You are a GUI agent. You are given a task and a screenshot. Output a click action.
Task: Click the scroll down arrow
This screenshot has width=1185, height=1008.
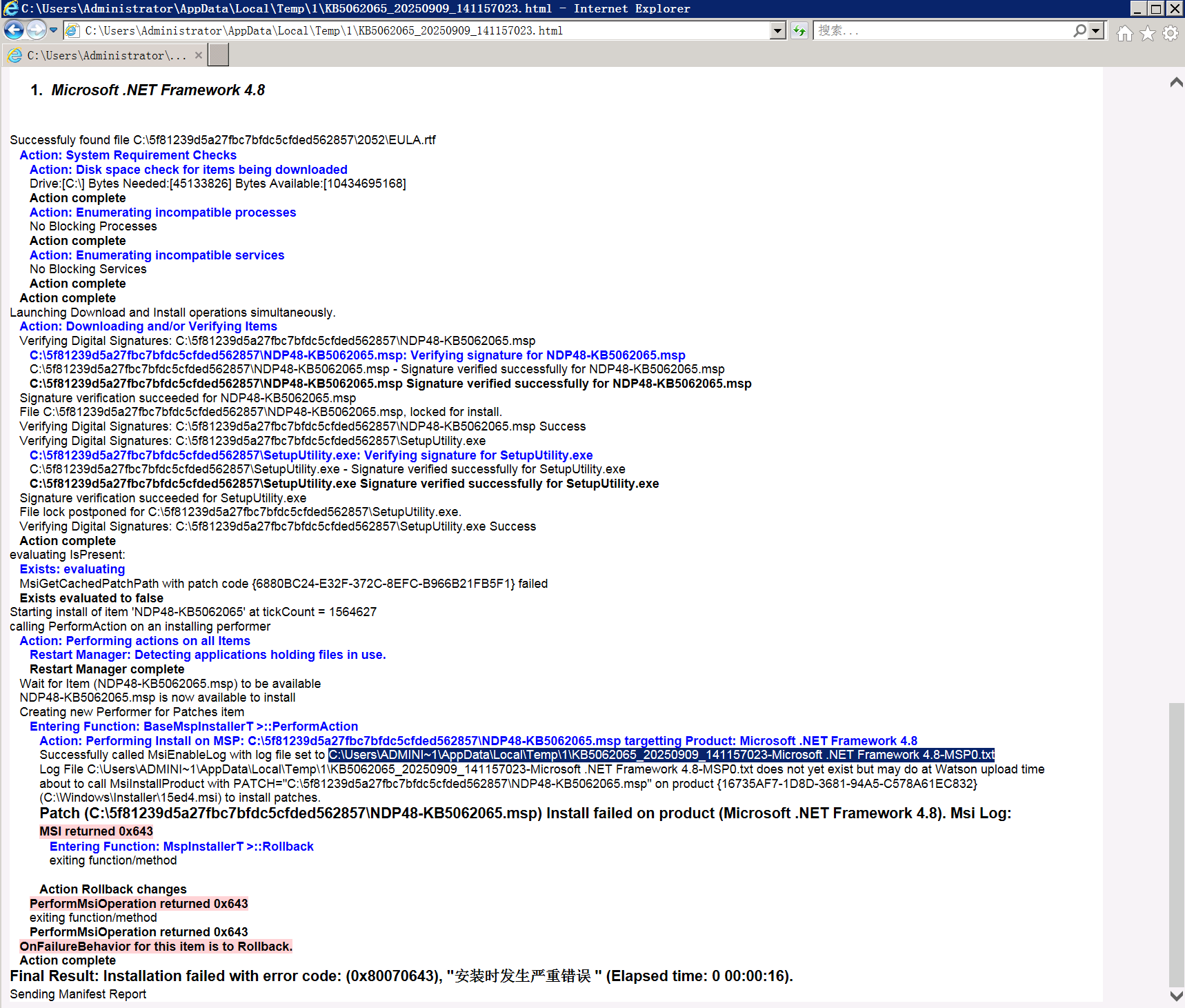[x=1177, y=995]
